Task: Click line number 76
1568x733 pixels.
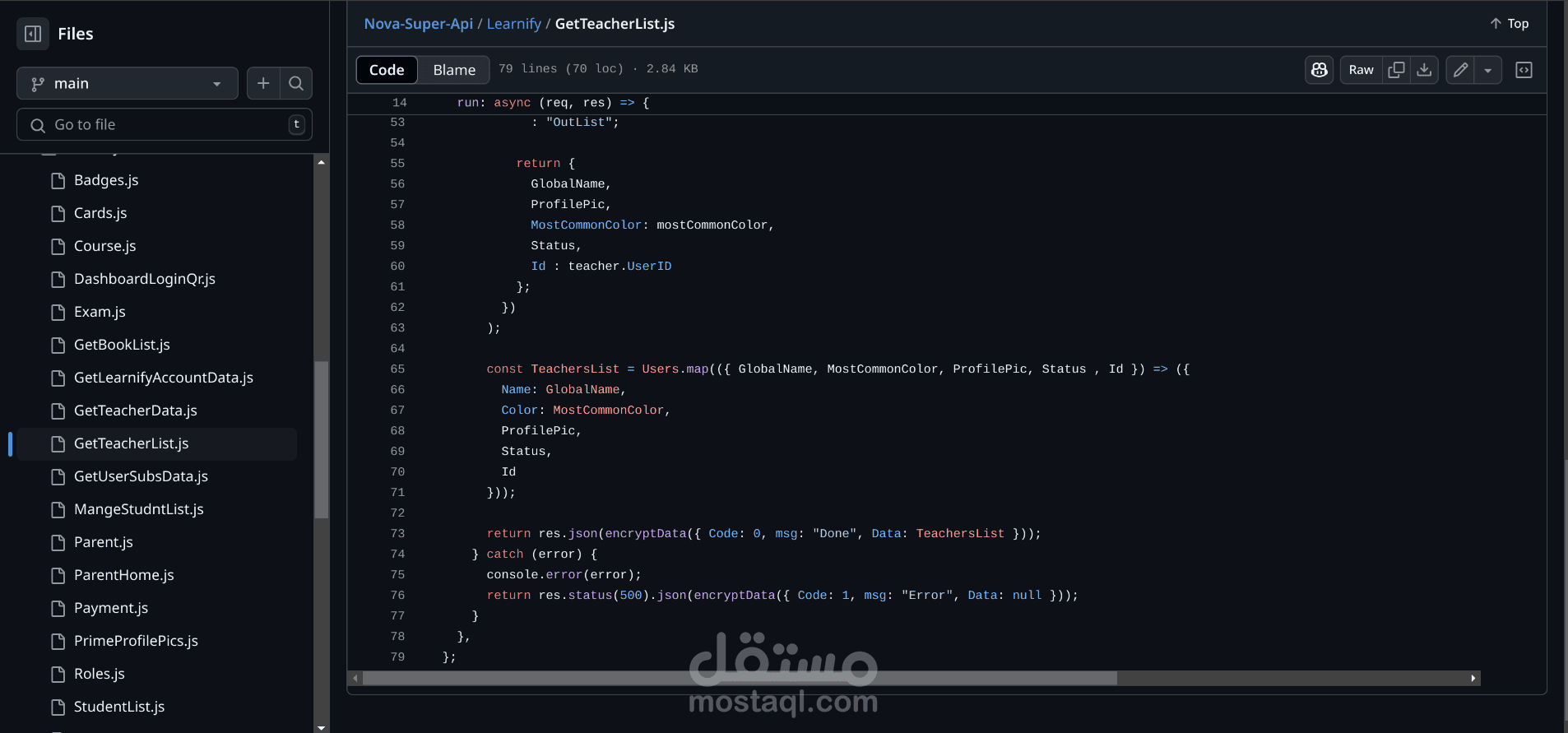Action: tap(397, 596)
